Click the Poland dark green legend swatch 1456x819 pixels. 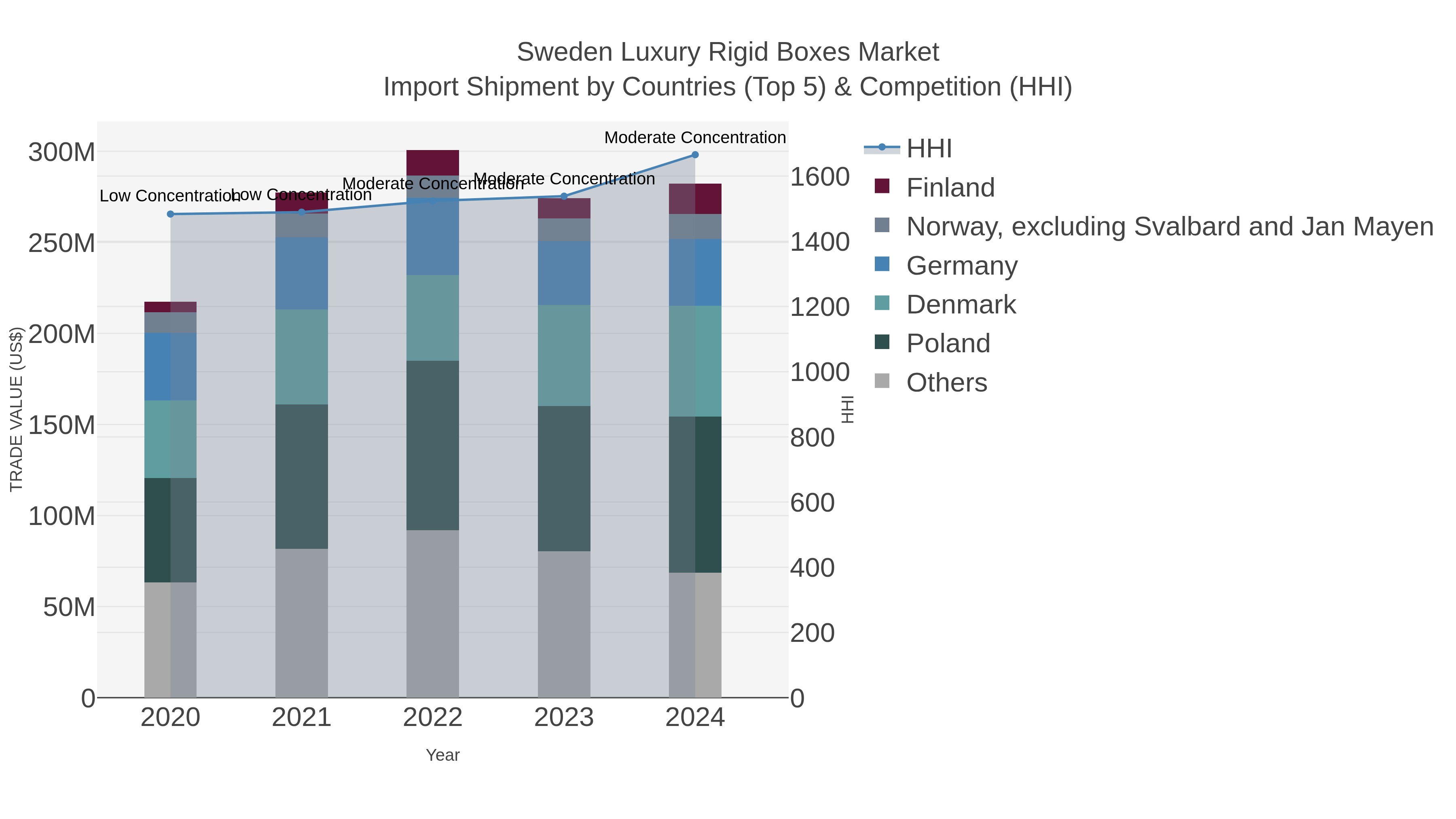pos(882,342)
